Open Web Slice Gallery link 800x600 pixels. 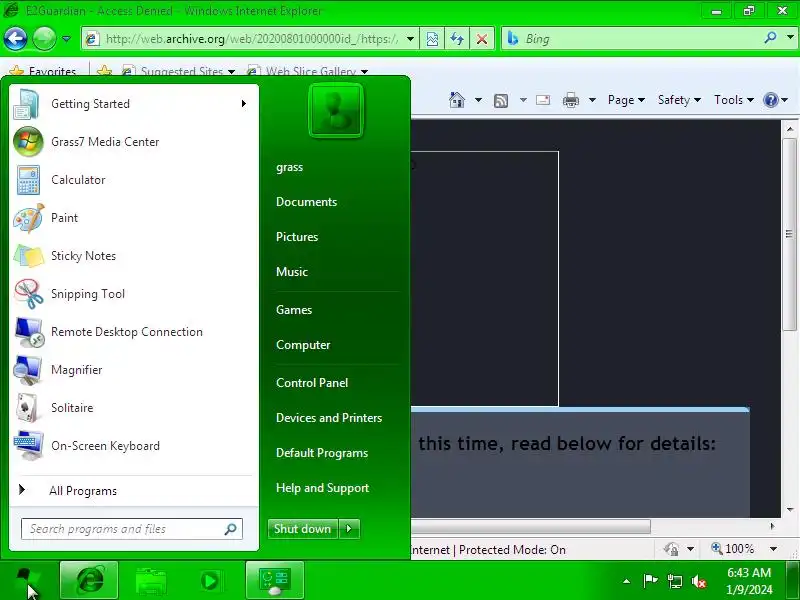307,71
